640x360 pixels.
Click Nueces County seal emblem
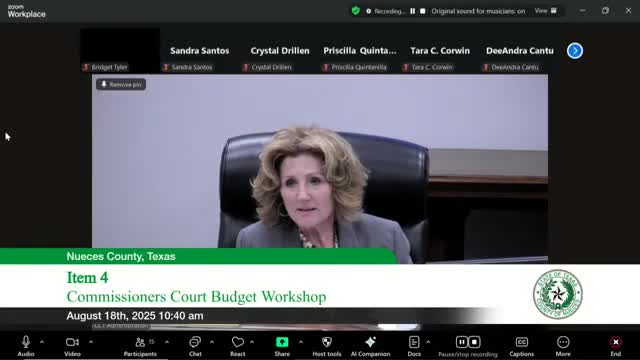(558, 294)
